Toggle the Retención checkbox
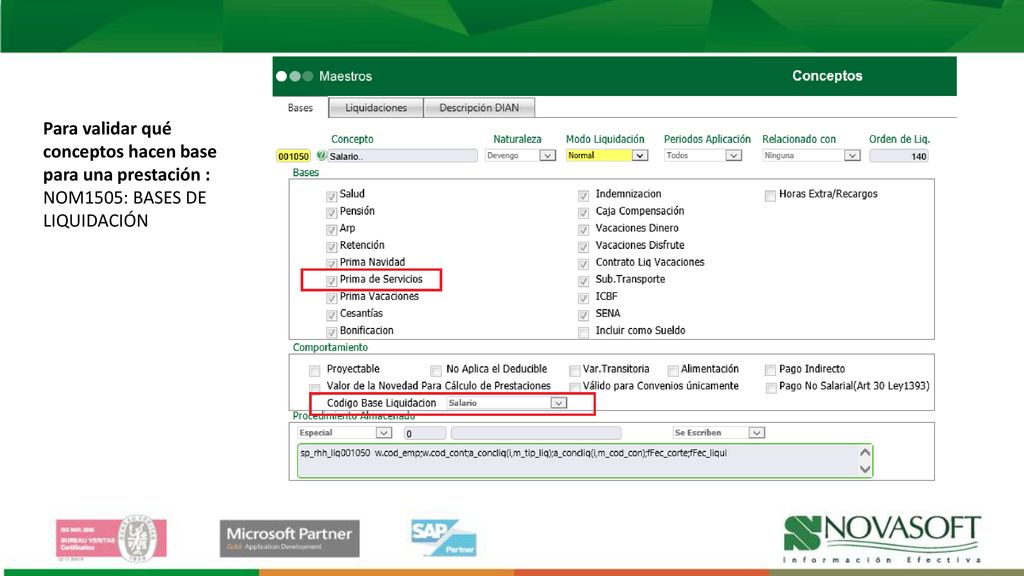 (332, 247)
